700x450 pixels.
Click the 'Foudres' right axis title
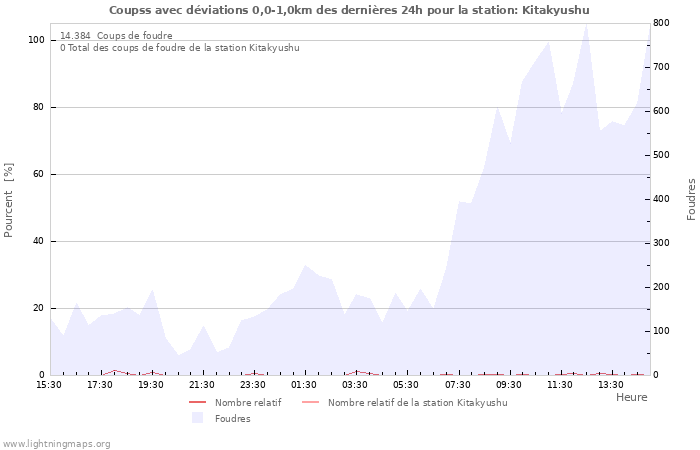691,200
